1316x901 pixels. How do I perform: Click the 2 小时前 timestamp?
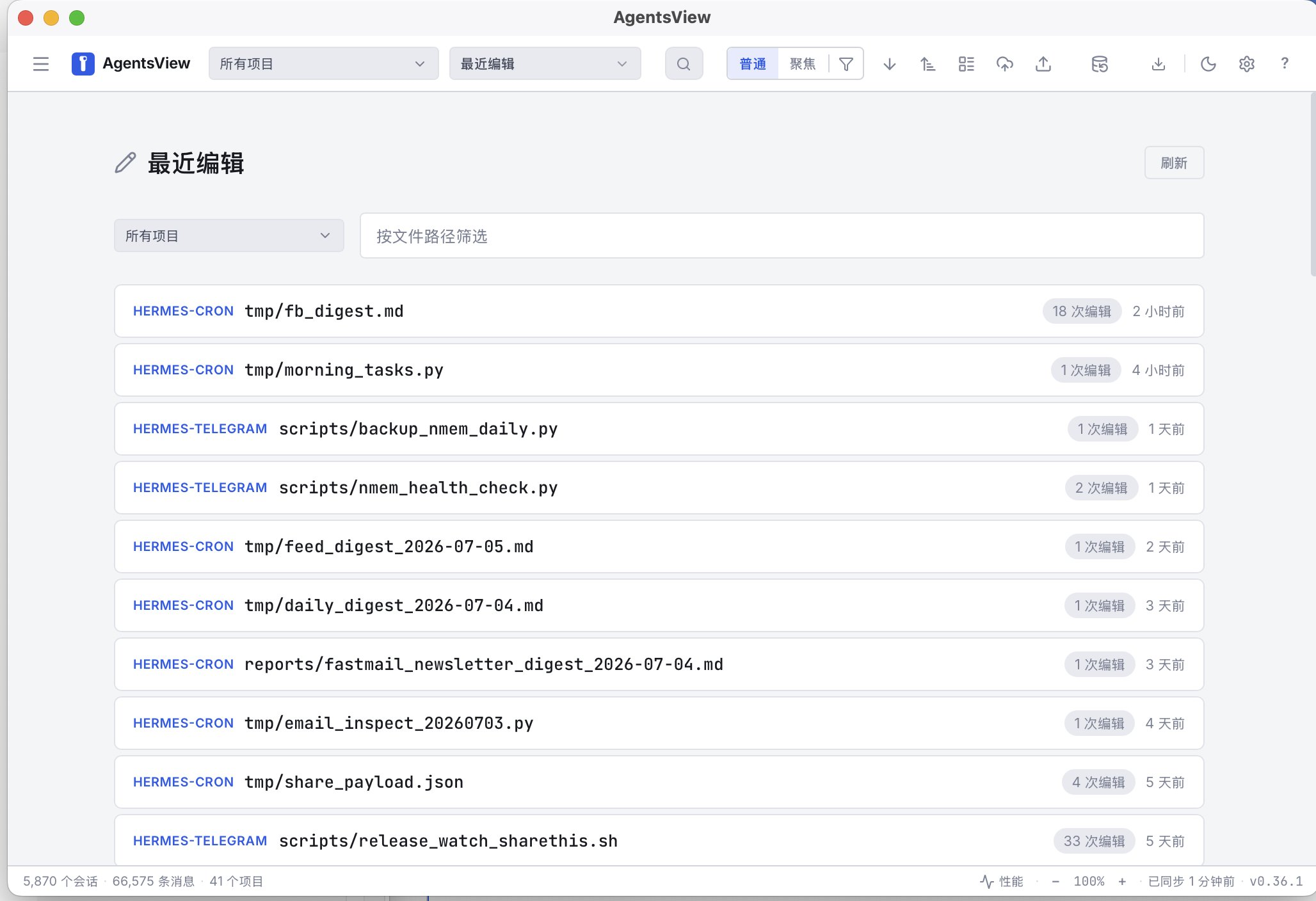(x=1159, y=311)
